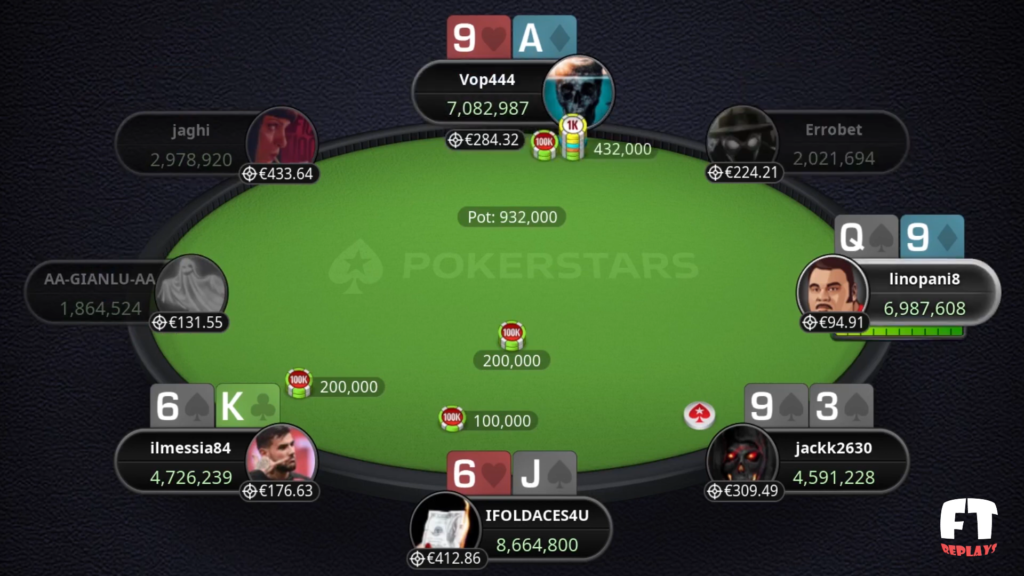Click the Pot: 932,000 label
The image size is (1024, 576).
(x=512, y=217)
